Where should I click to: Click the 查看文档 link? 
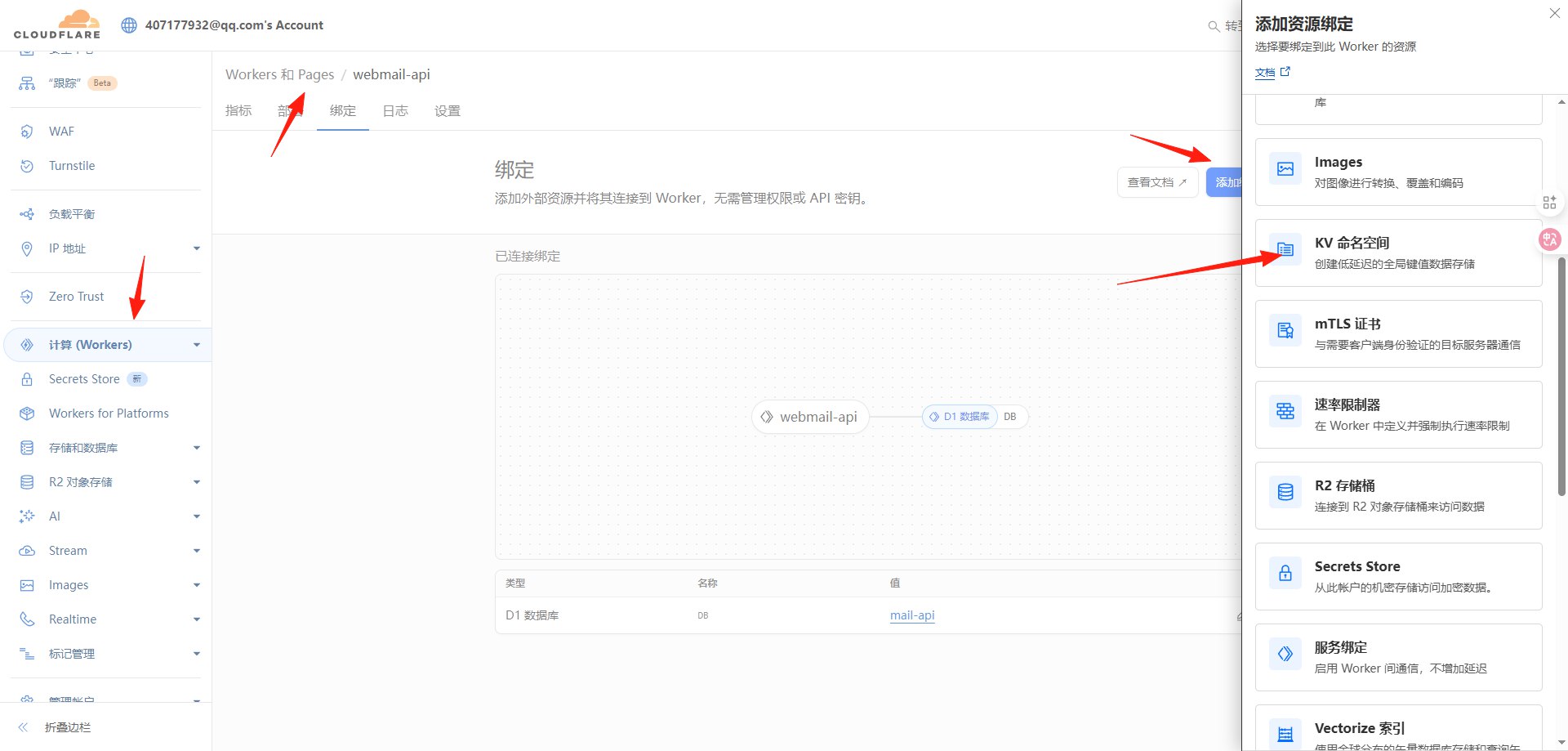coord(1156,181)
